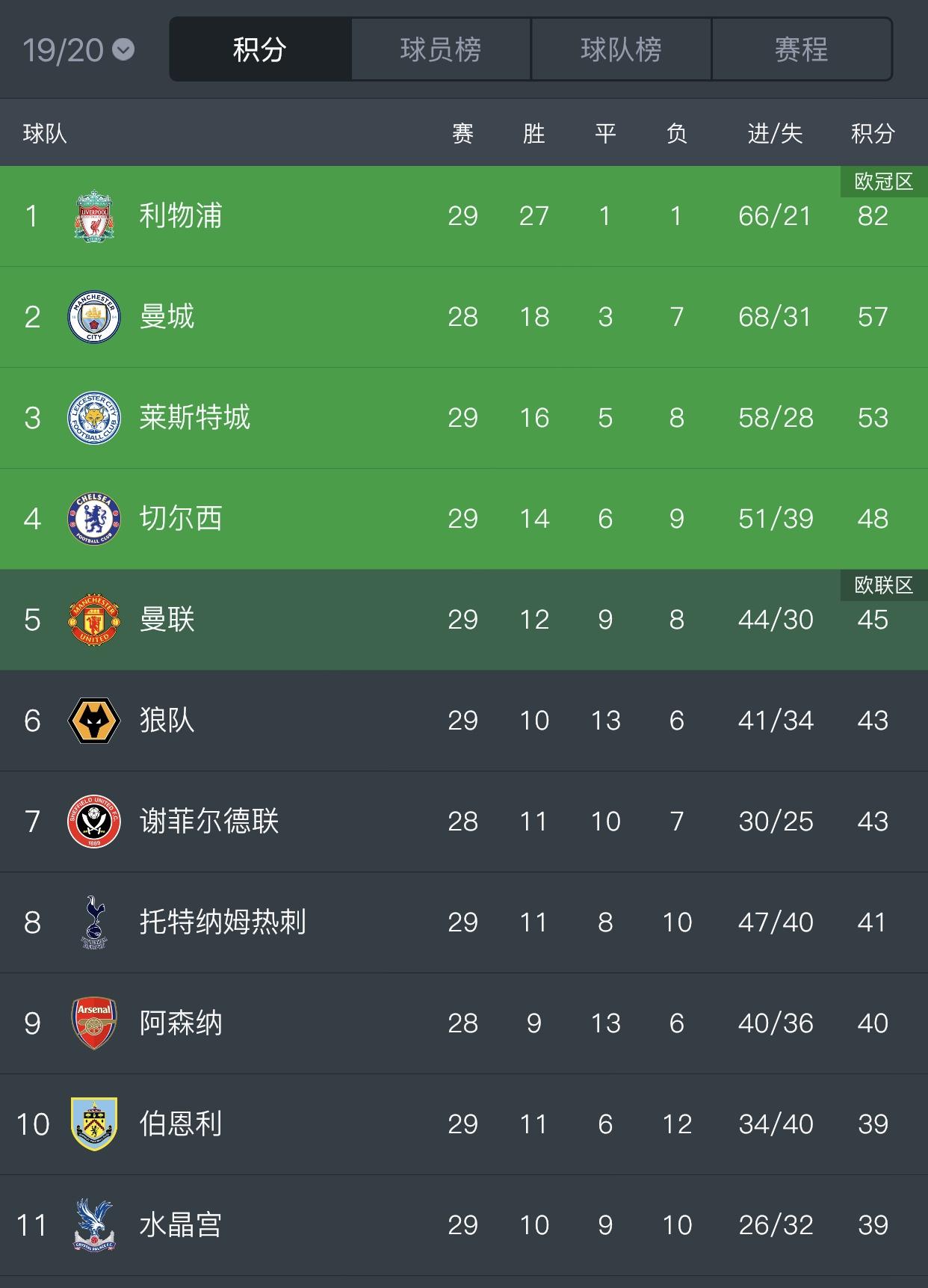This screenshot has width=928, height=1288.
Task: Click the Burnley club crest
Action: (x=94, y=1124)
